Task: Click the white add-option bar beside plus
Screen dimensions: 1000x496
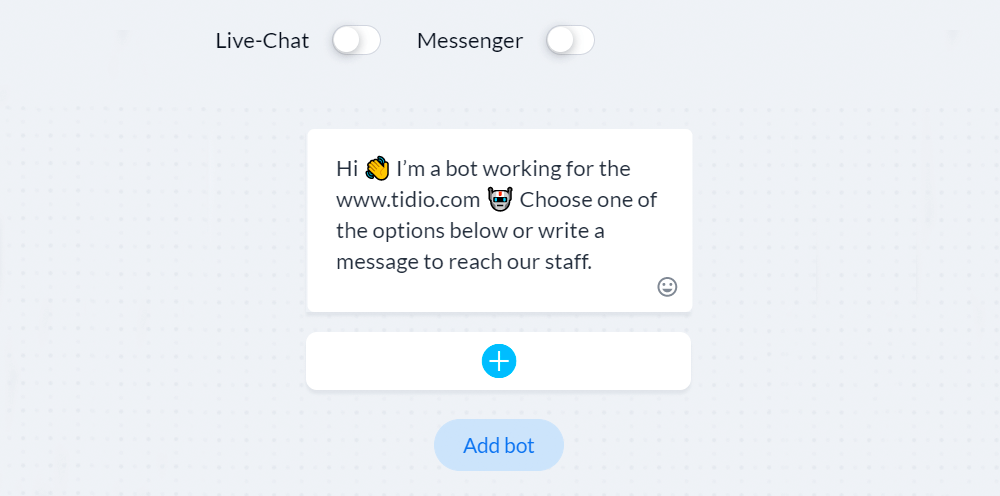Action: click(x=599, y=361)
